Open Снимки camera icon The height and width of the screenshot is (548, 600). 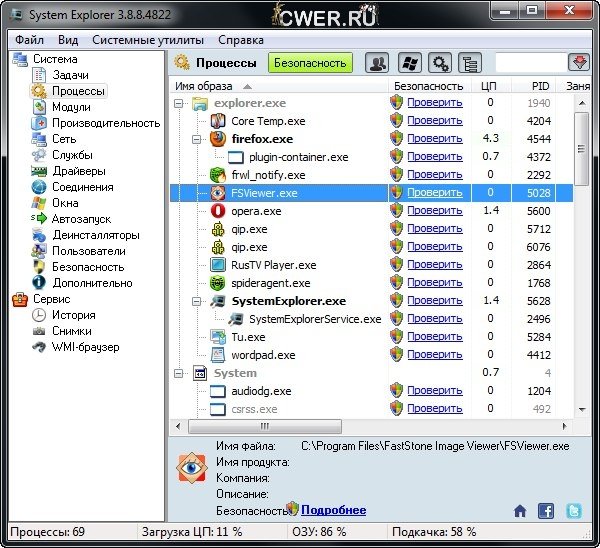[39, 331]
